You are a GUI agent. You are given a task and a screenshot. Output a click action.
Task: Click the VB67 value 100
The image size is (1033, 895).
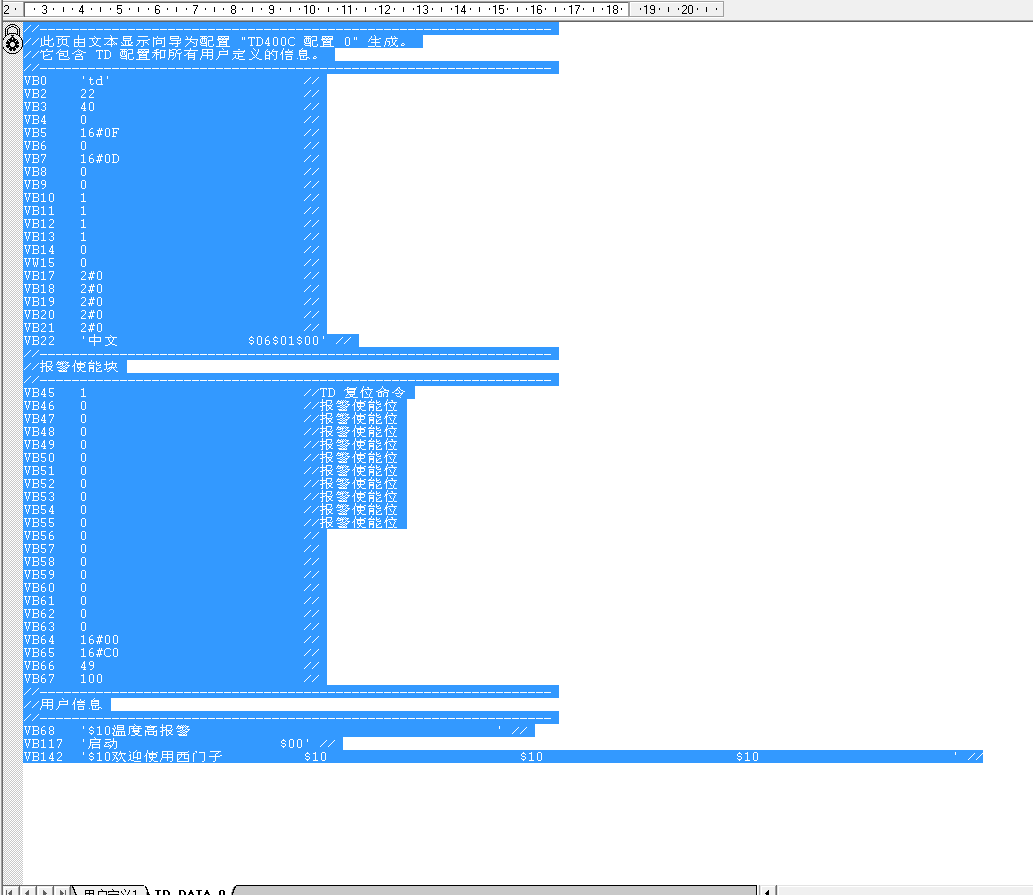click(x=92, y=679)
